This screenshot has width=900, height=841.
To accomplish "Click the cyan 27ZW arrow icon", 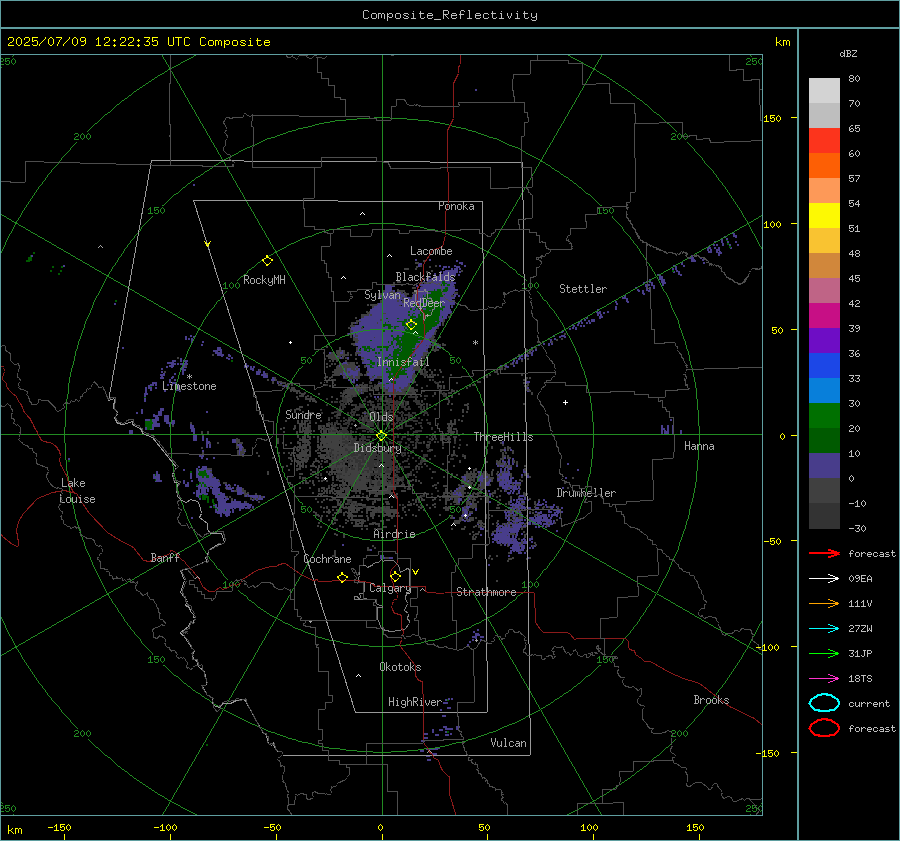I will click(824, 628).
